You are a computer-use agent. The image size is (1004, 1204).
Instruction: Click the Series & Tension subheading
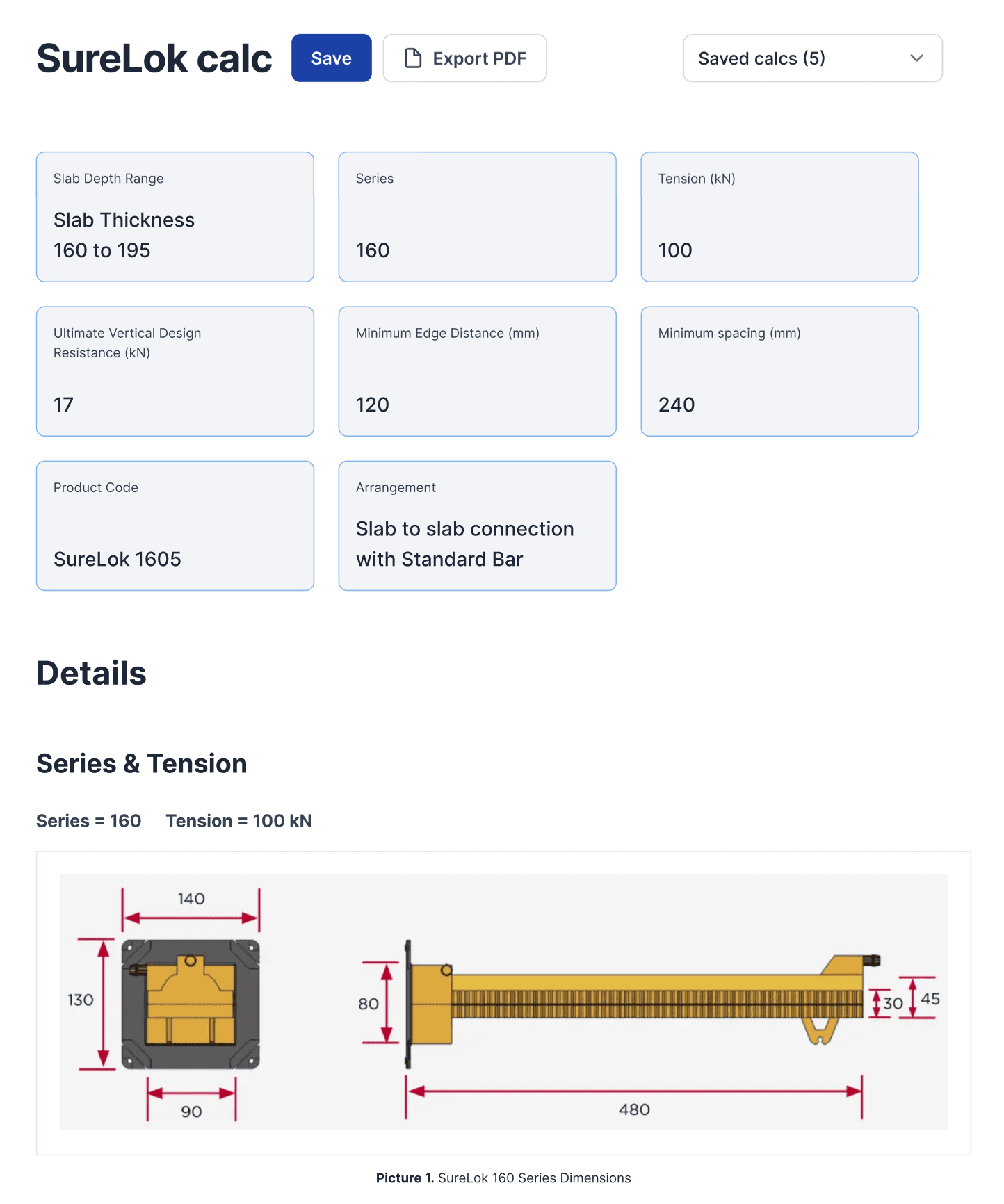coord(141,763)
